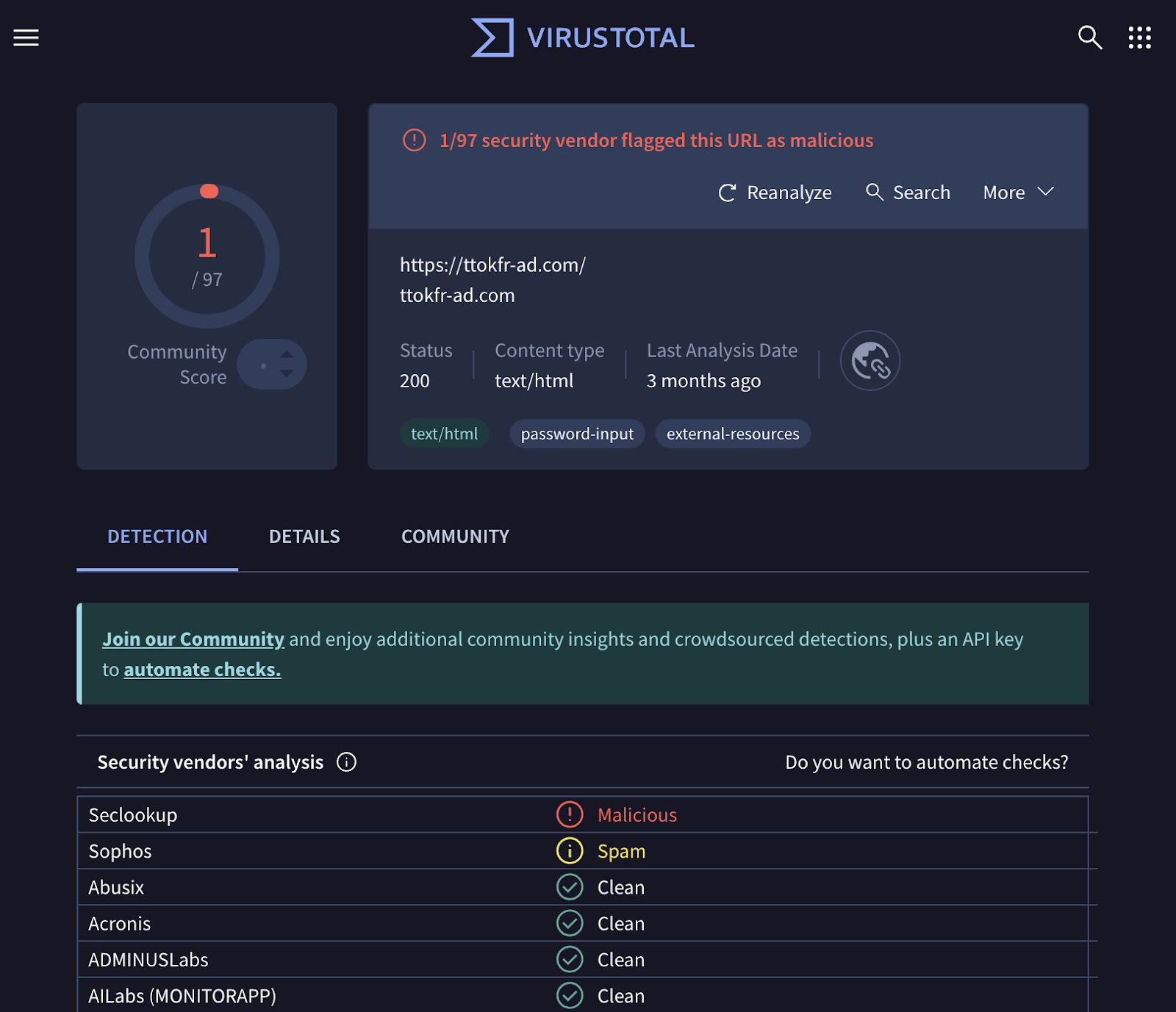Open the search magnifier in header
Image resolution: width=1176 pixels, height=1012 pixels.
[1090, 37]
